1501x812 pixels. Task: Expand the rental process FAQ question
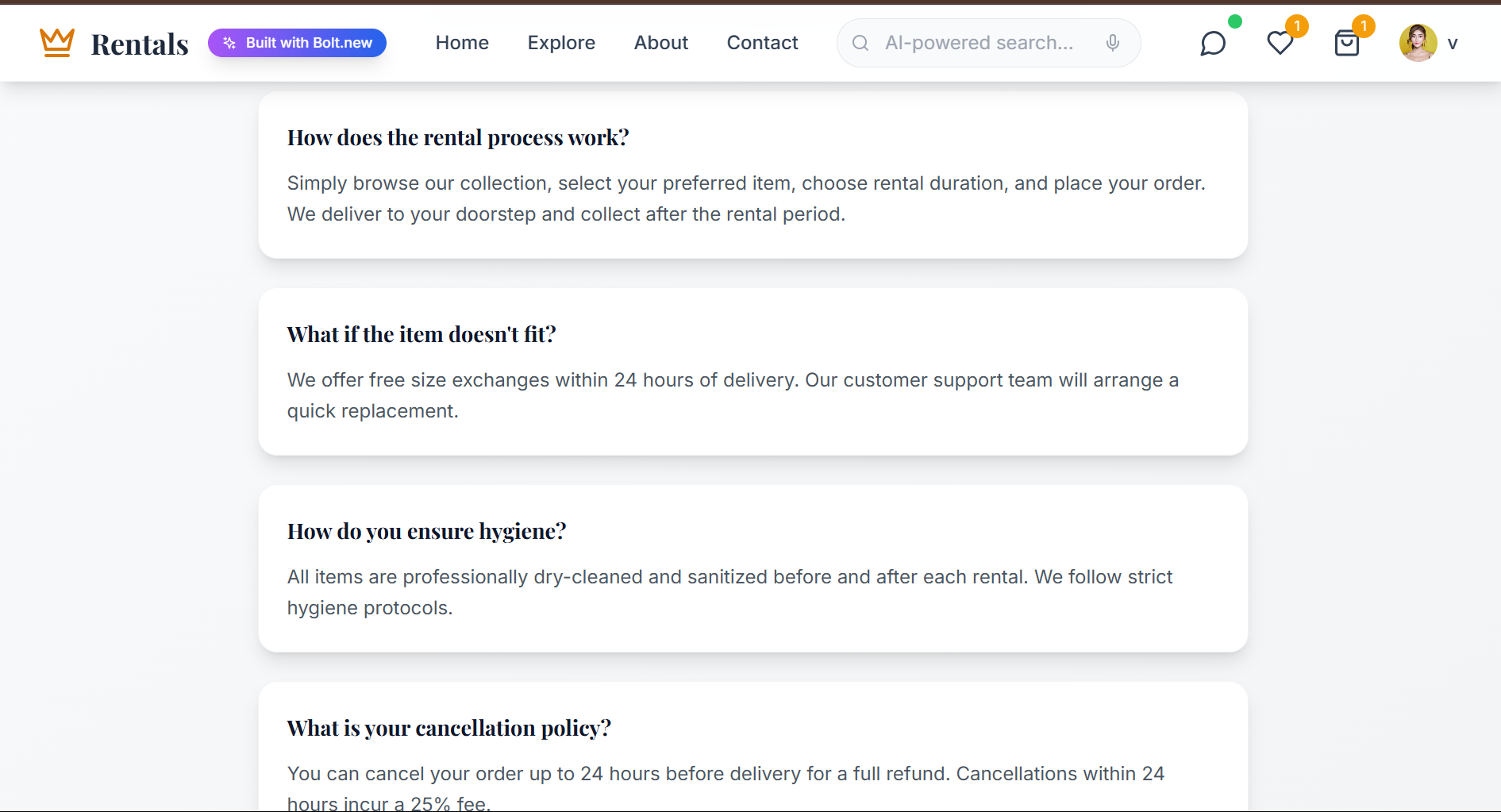(458, 138)
